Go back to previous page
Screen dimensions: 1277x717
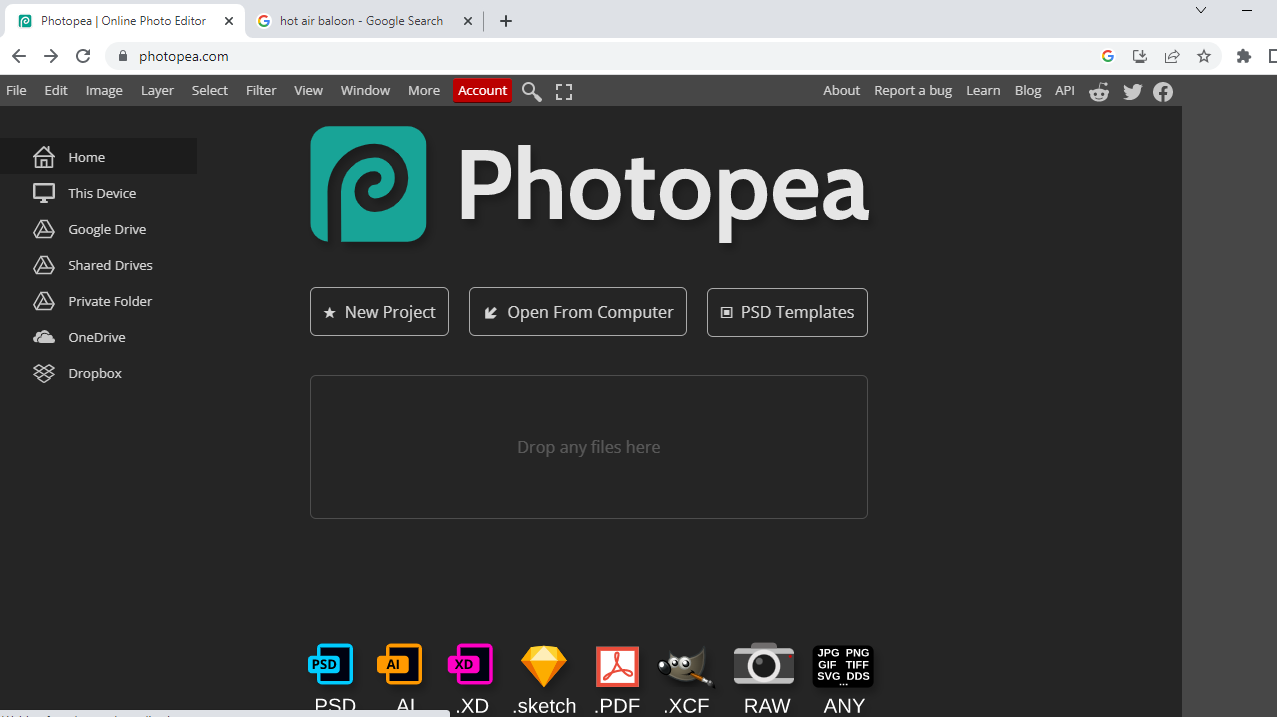(19, 56)
